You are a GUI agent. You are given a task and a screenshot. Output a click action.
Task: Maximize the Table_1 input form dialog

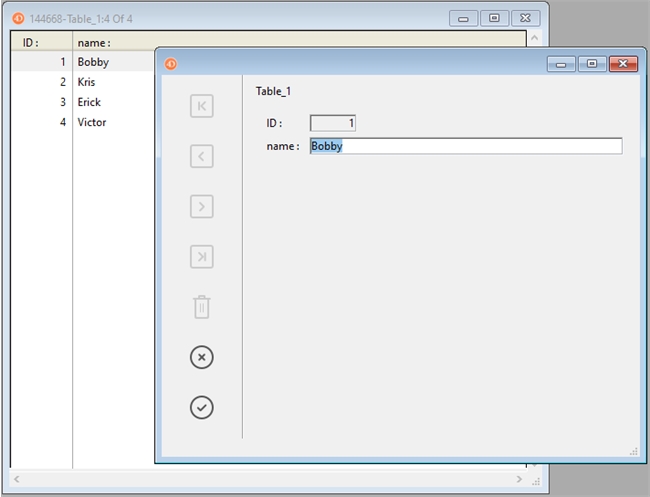[592, 64]
